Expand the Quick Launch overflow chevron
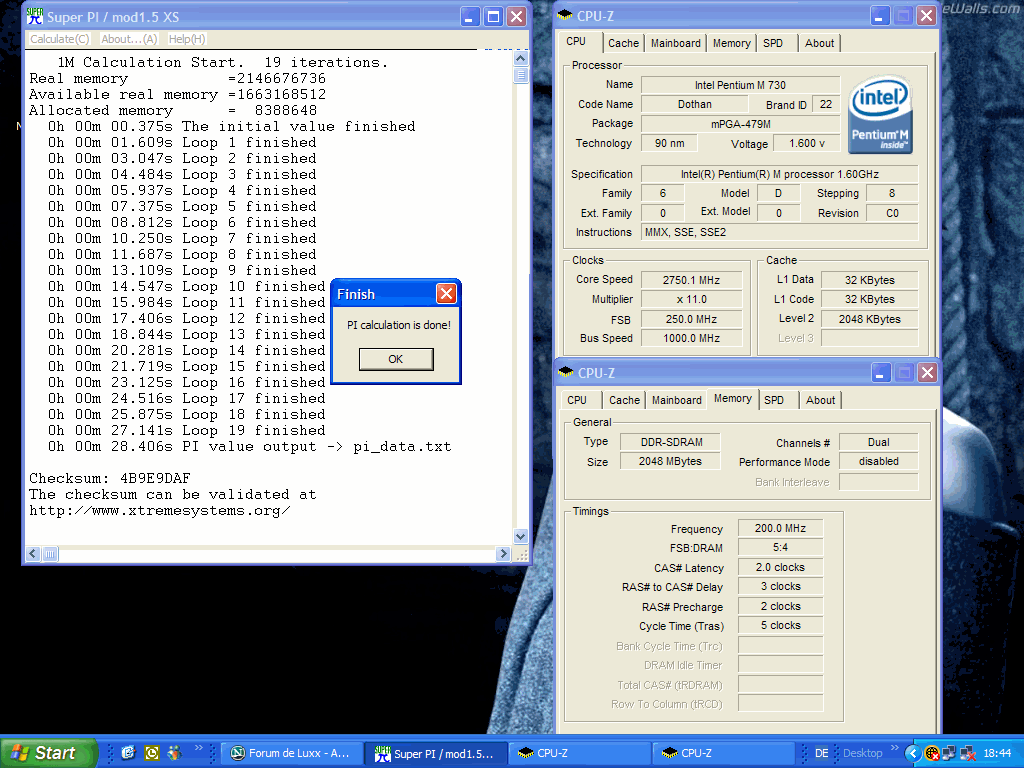The width and height of the screenshot is (1024, 768). pyautogui.click(x=199, y=748)
